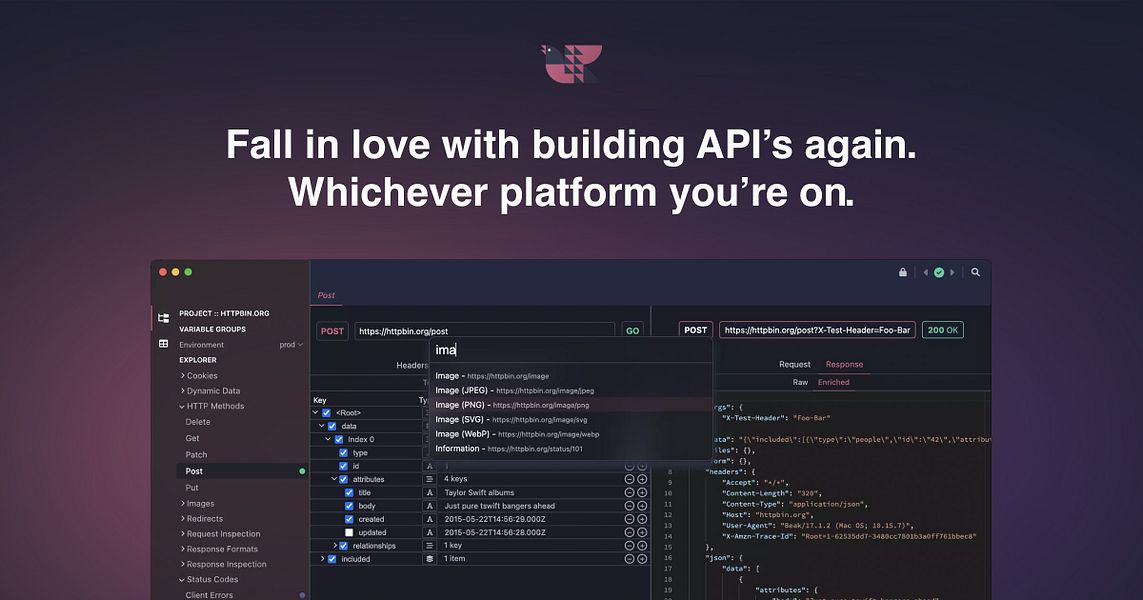Add a row after updated with plus icon
Screen dimensions: 1143x600
tap(642, 532)
